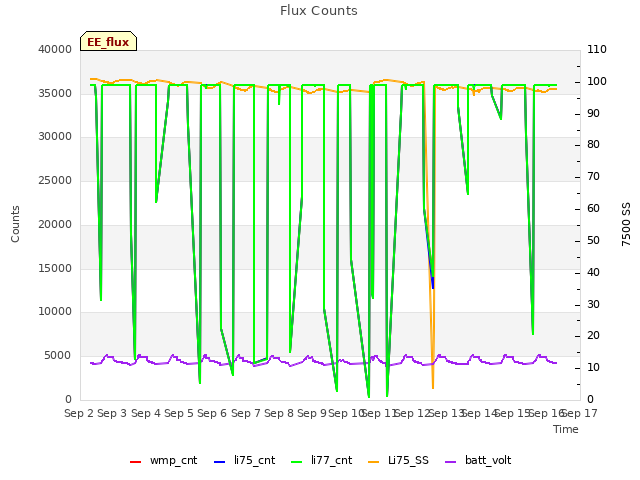Viewport: 640px width, 480px height.
Task: Click the 7500 SS right axis title
Action: 626,224
